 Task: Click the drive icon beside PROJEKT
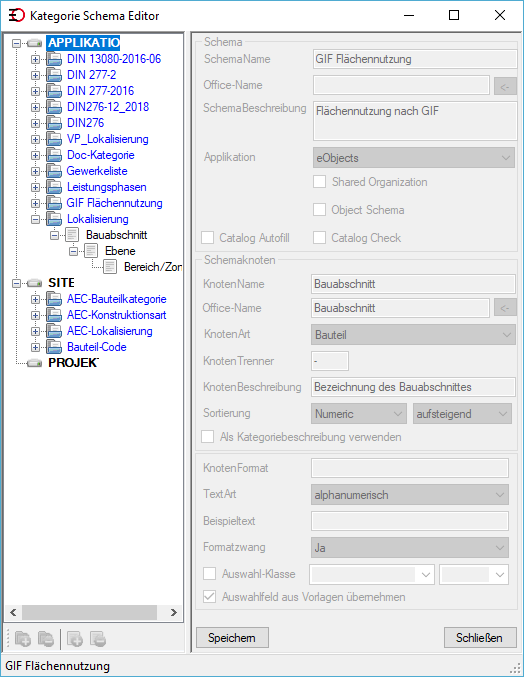coord(35,363)
